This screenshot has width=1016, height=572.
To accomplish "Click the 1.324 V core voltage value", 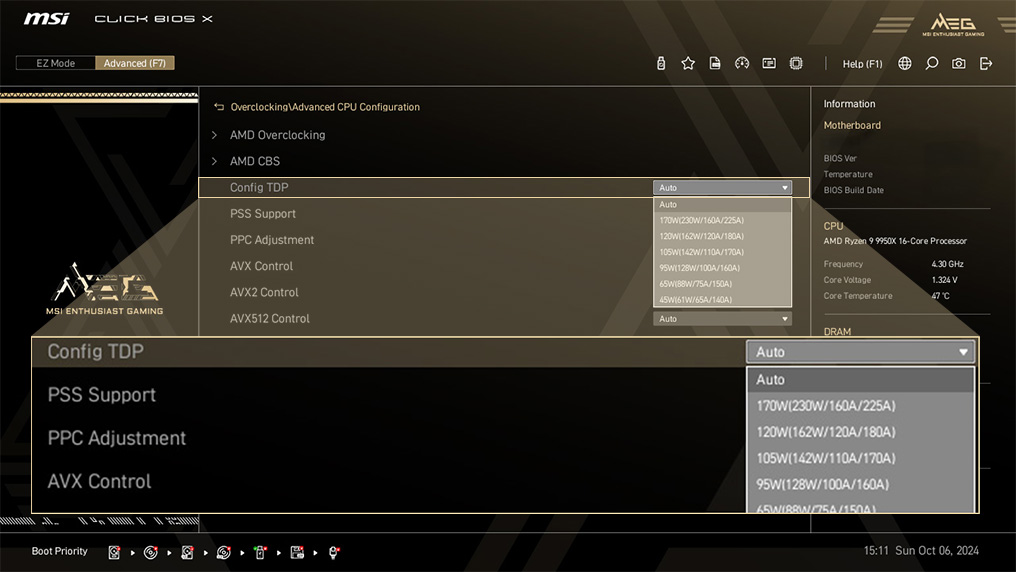I will click(x=944, y=280).
